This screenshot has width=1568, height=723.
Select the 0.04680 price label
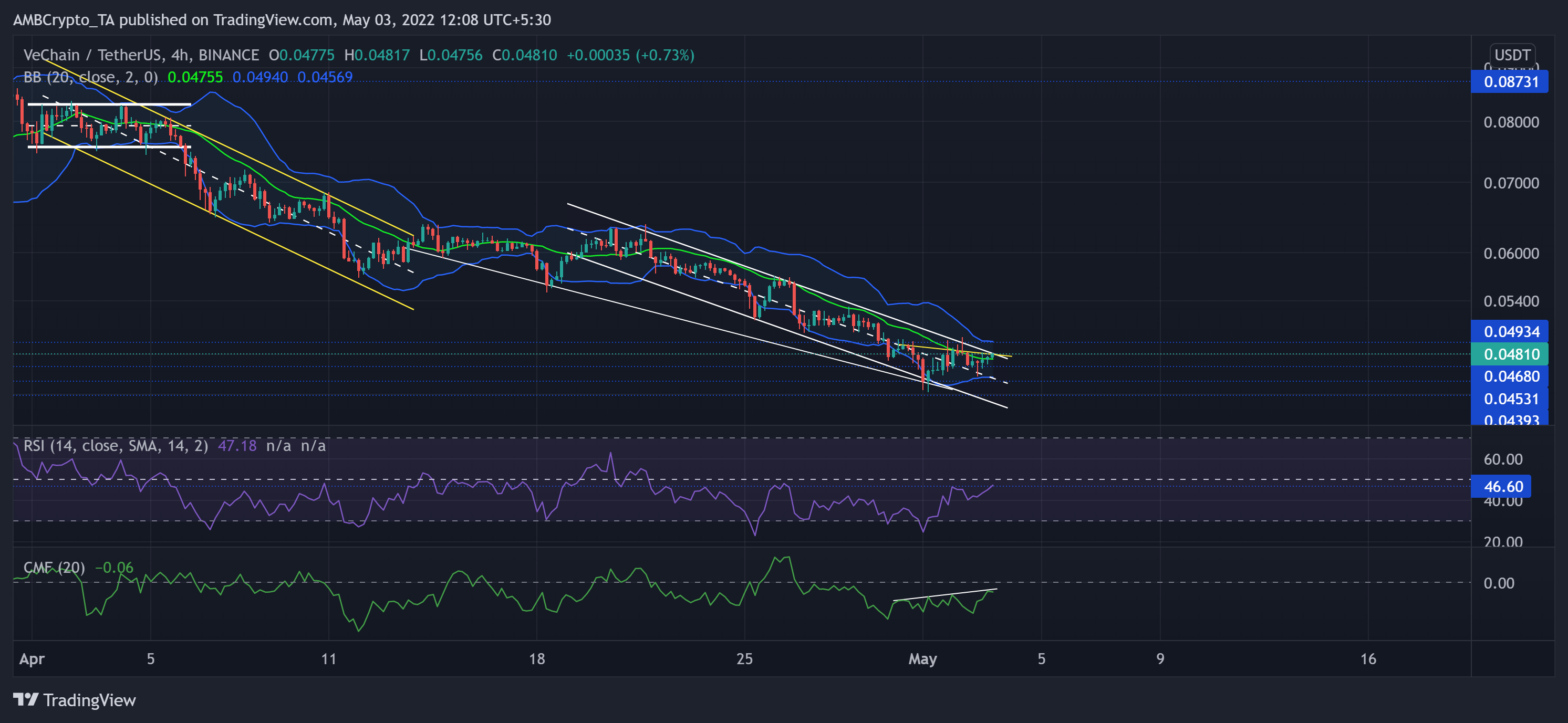(x=1509, y=376)
